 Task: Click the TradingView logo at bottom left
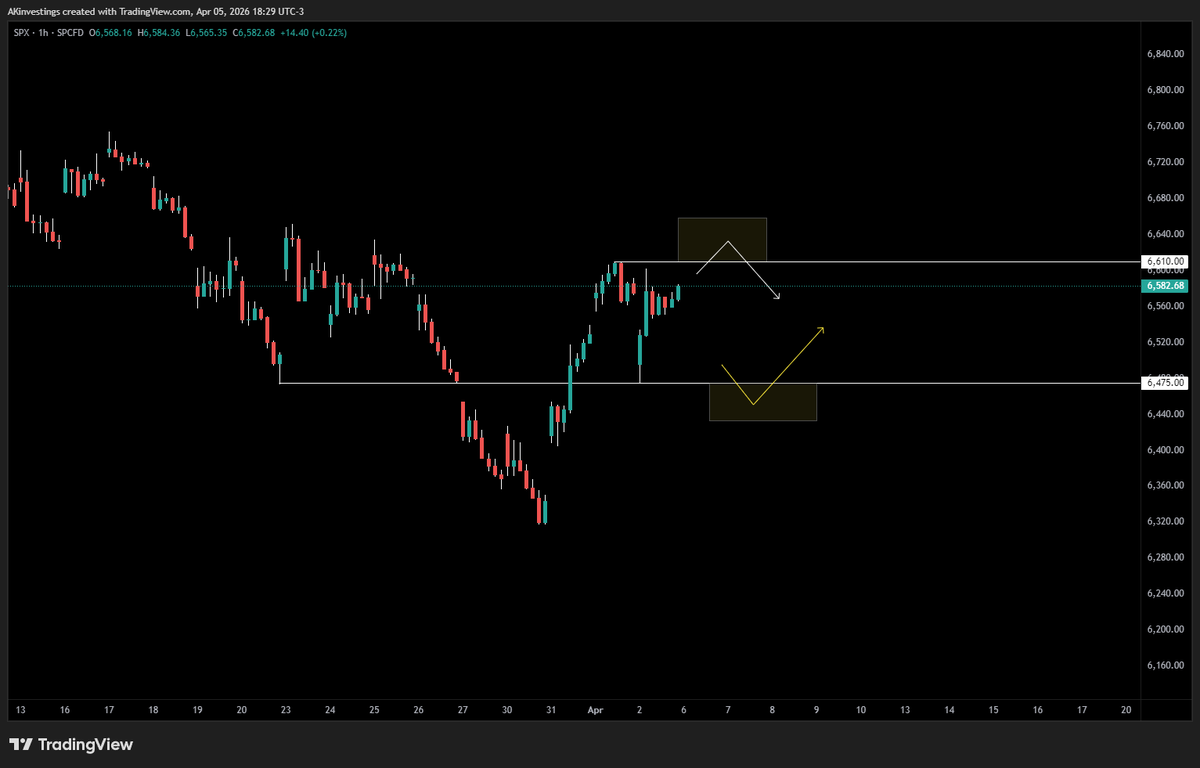(70, 745)
